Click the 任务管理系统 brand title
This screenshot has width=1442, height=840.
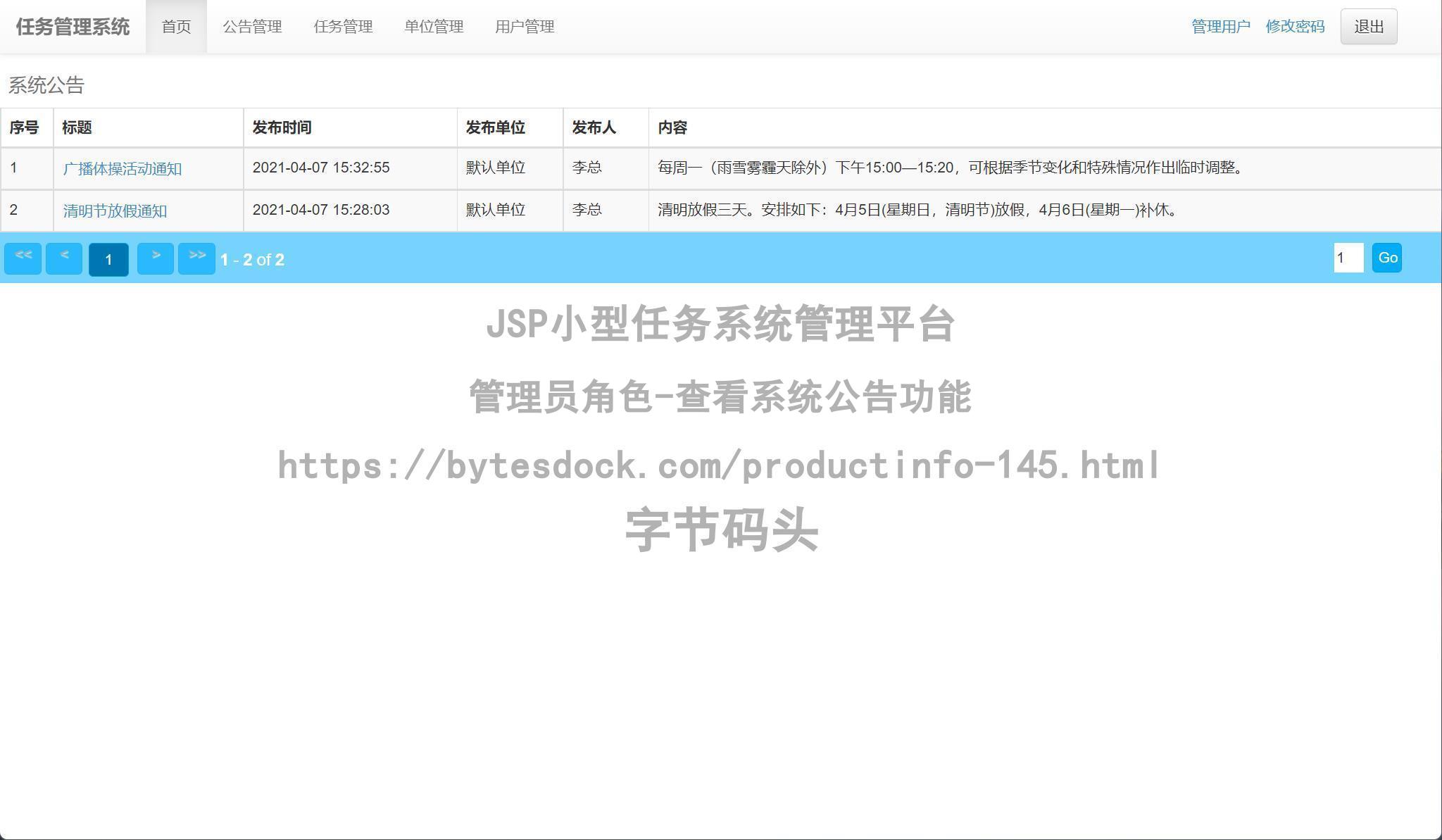[x=73, y=27]
